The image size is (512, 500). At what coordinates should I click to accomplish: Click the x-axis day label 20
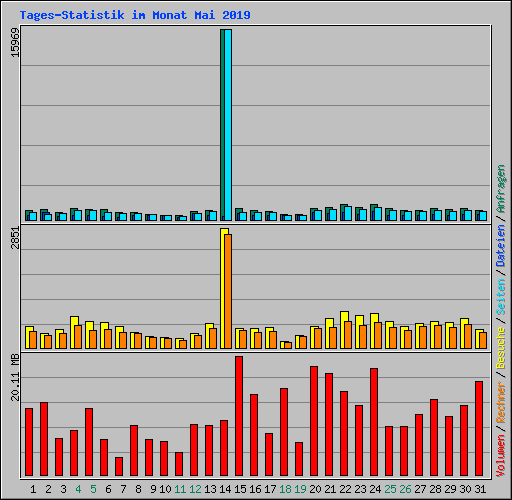pos(315,489)
